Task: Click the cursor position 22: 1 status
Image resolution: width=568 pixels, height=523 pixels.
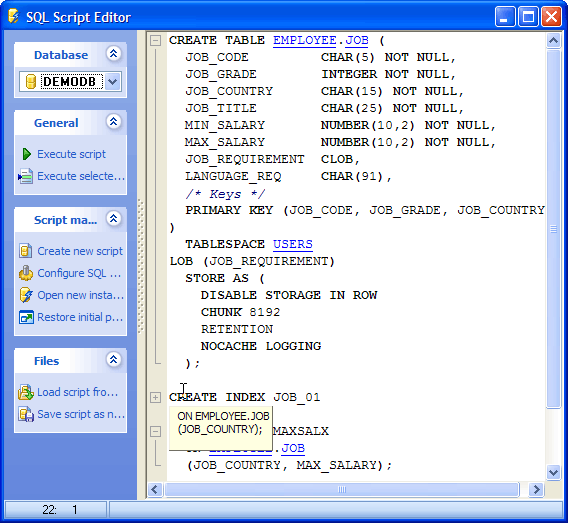Action: [56, 510]
